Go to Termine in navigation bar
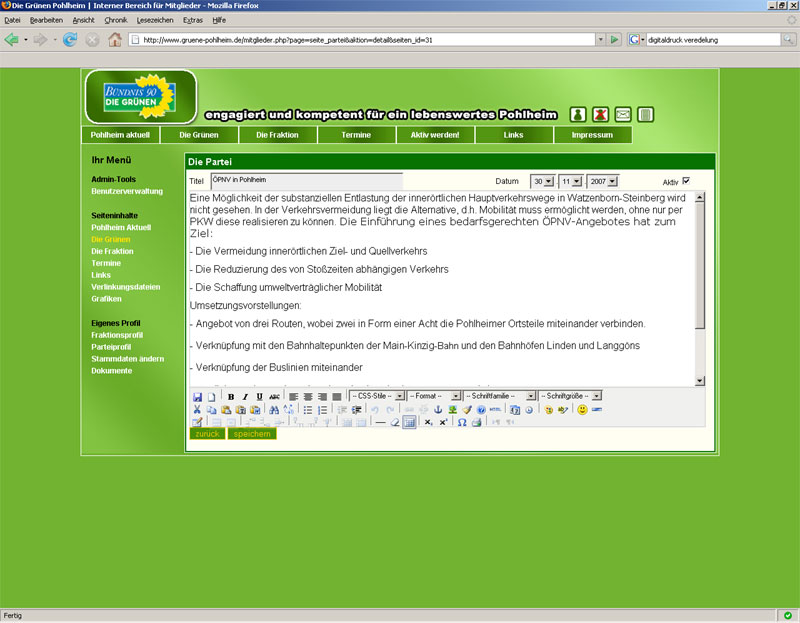Screen dimensions: 800x623 coord(356,135)
